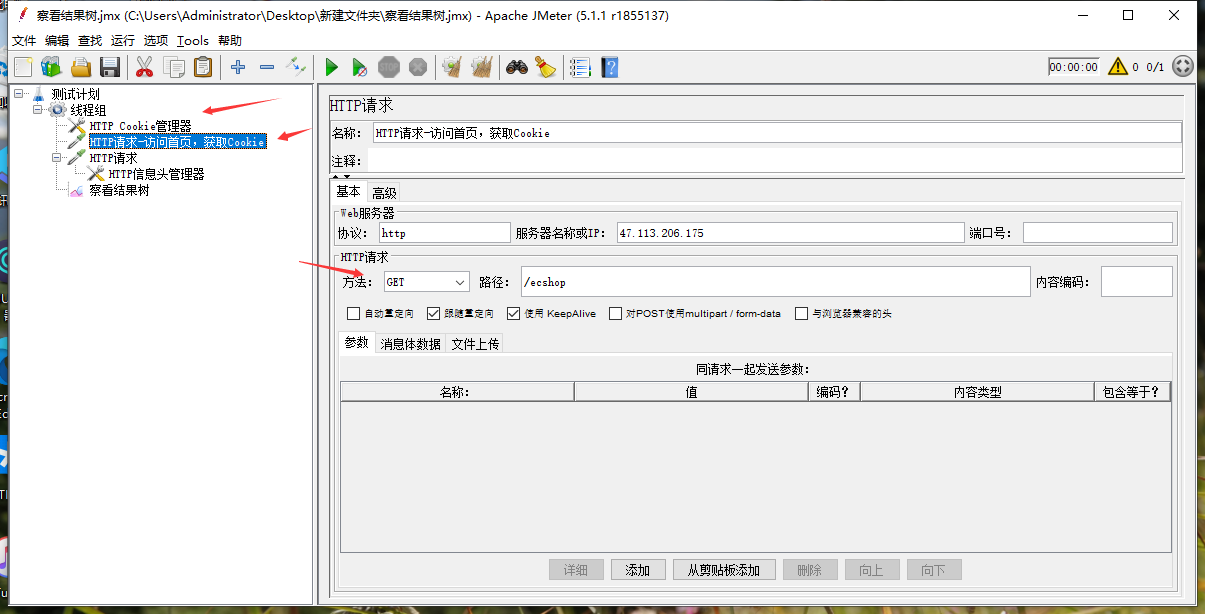The width and height of the screenshot is (1205, 614).
Task: Select HTTP信息头管理器 in the tree
Action: coord(157,174)
